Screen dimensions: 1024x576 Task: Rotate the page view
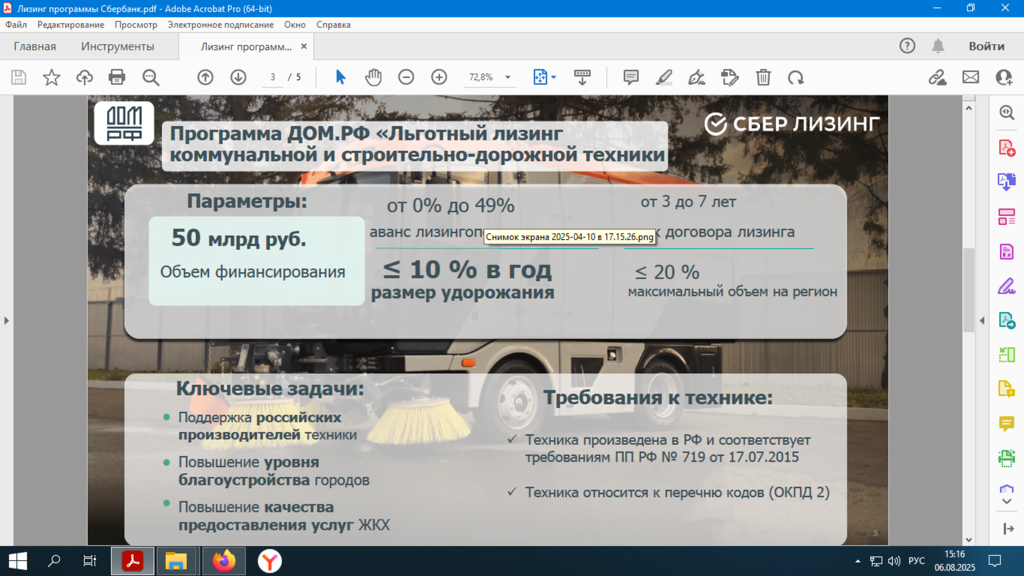795,77
